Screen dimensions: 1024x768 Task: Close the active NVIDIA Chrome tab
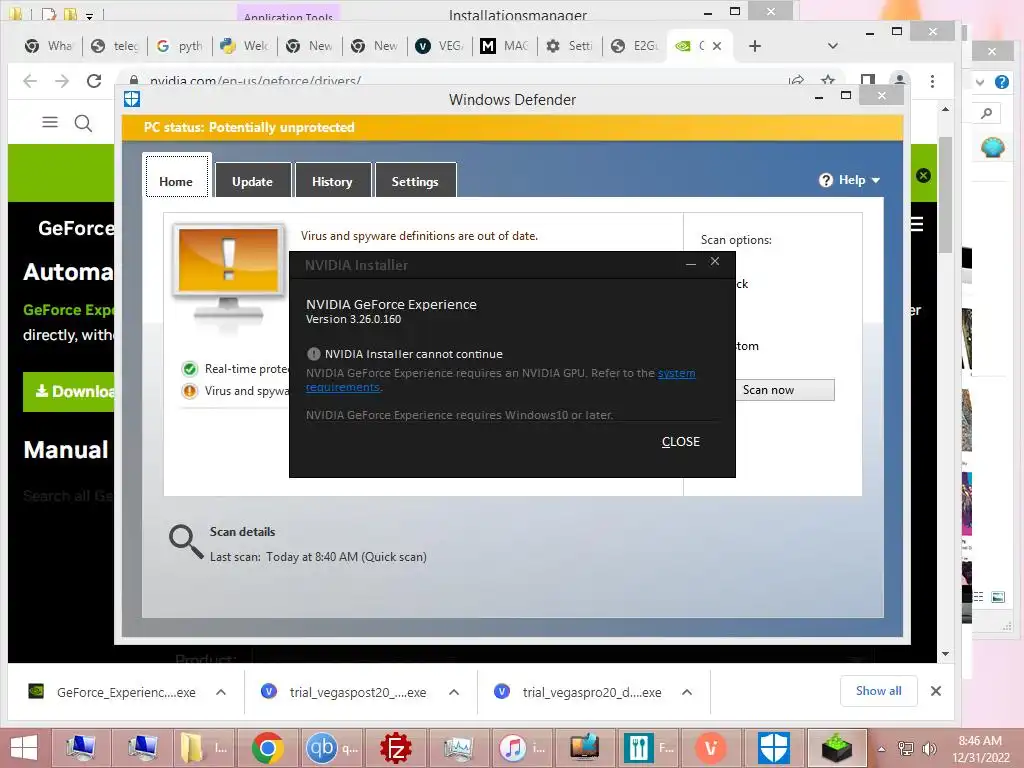[717, 46]
